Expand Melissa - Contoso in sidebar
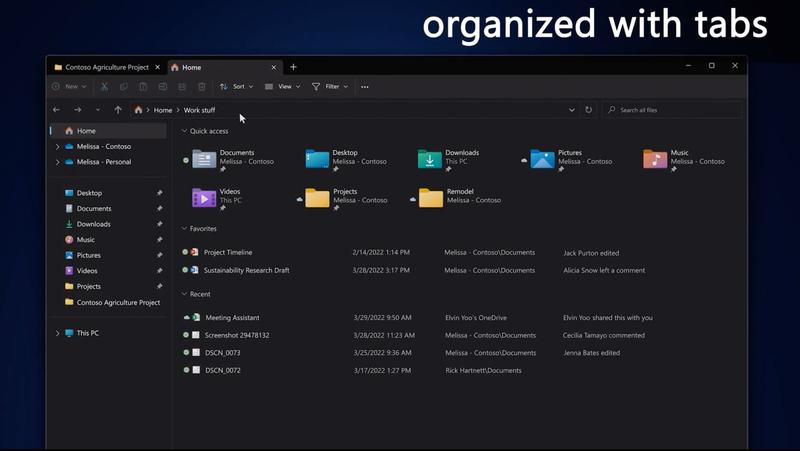800x451 pixels. 57,146
